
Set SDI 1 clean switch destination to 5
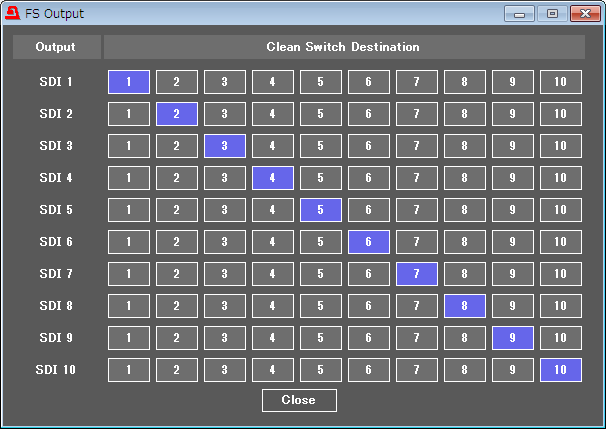tap(320, 82)
